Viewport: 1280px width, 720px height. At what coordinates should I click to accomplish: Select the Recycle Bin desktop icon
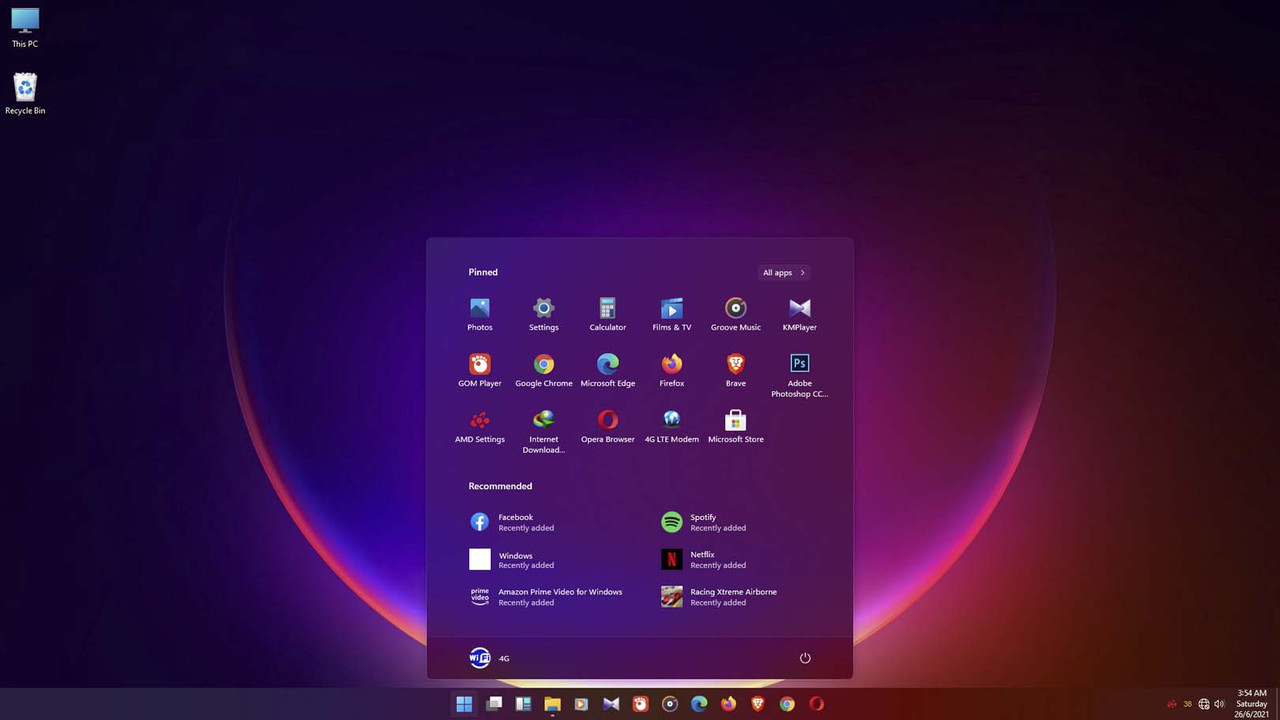click(25, 94)
